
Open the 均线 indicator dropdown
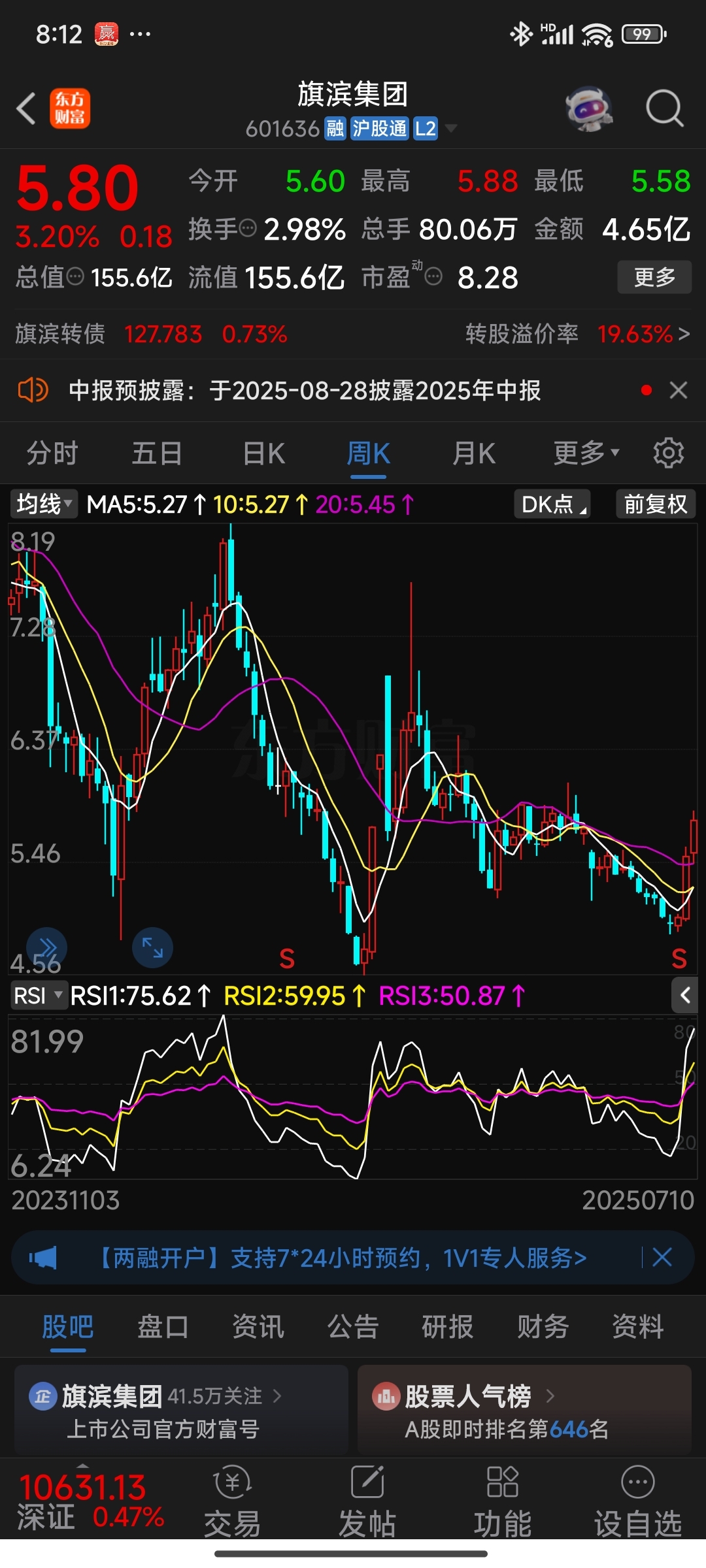pos(43,504)
